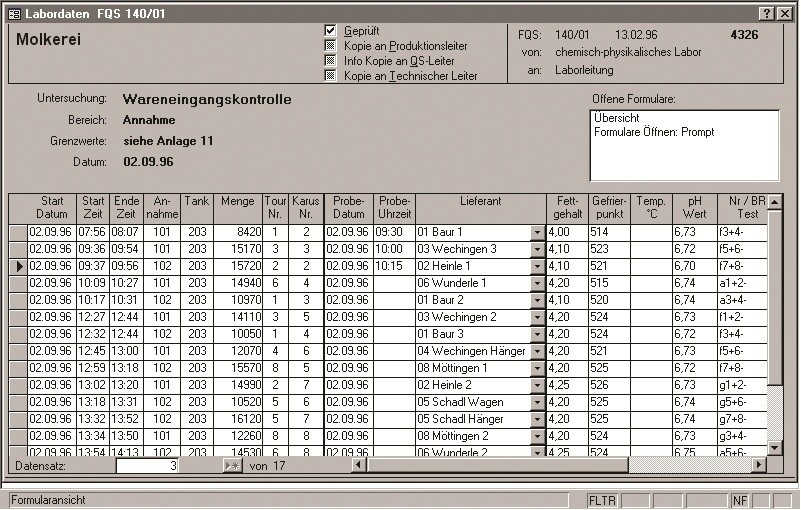The image size is (801, 510).
Task: Check Info Kopie an QS-Leiter
Action: (x=331, y=60)
